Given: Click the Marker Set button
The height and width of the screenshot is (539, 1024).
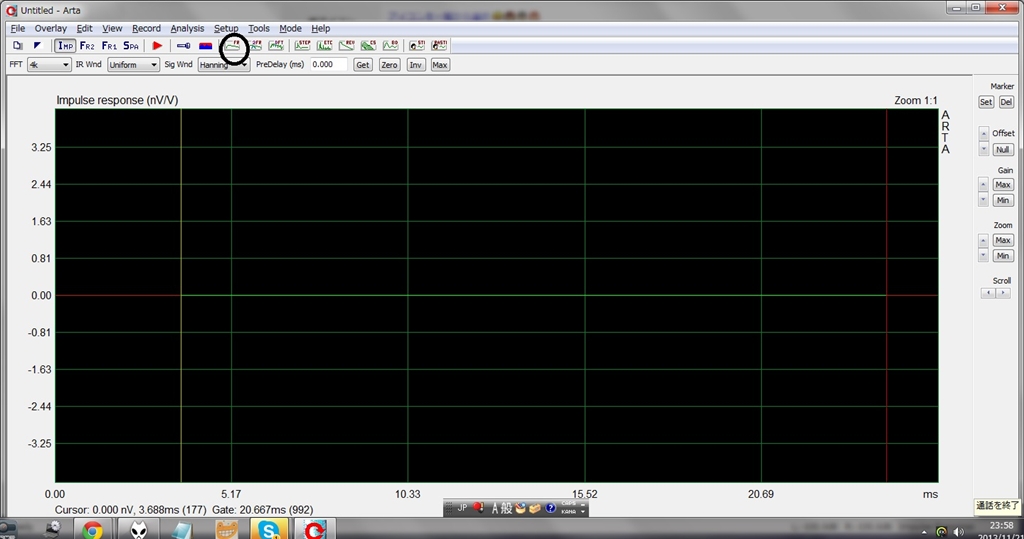Looking at the screenshot, I should [x=986, y=102].
